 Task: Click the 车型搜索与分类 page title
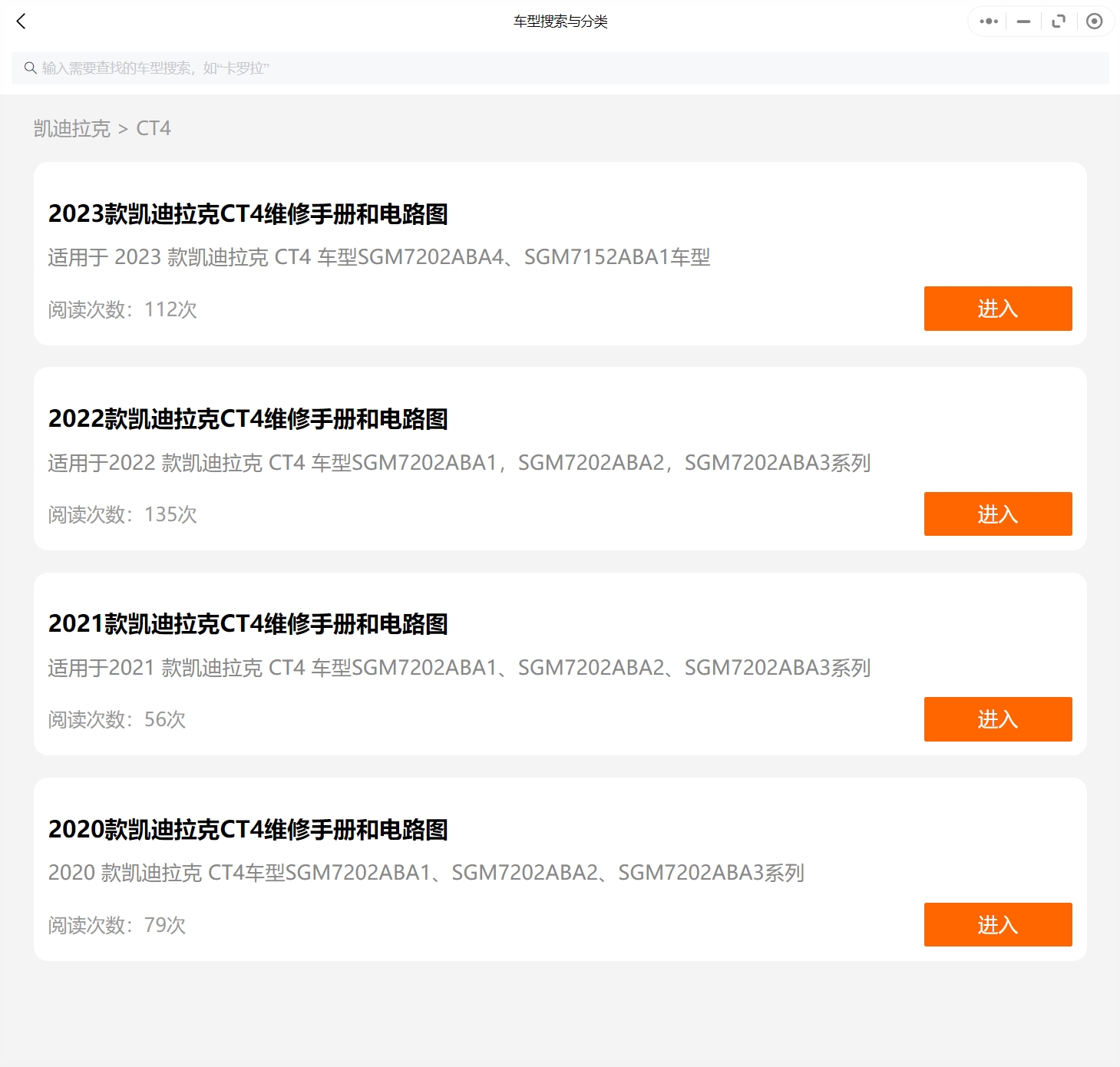pos(560,21)
